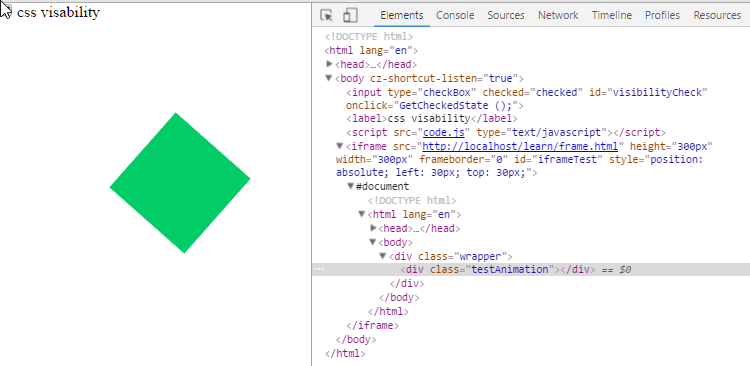
Task: Collapse the inner body node
Action: point(373,242)
